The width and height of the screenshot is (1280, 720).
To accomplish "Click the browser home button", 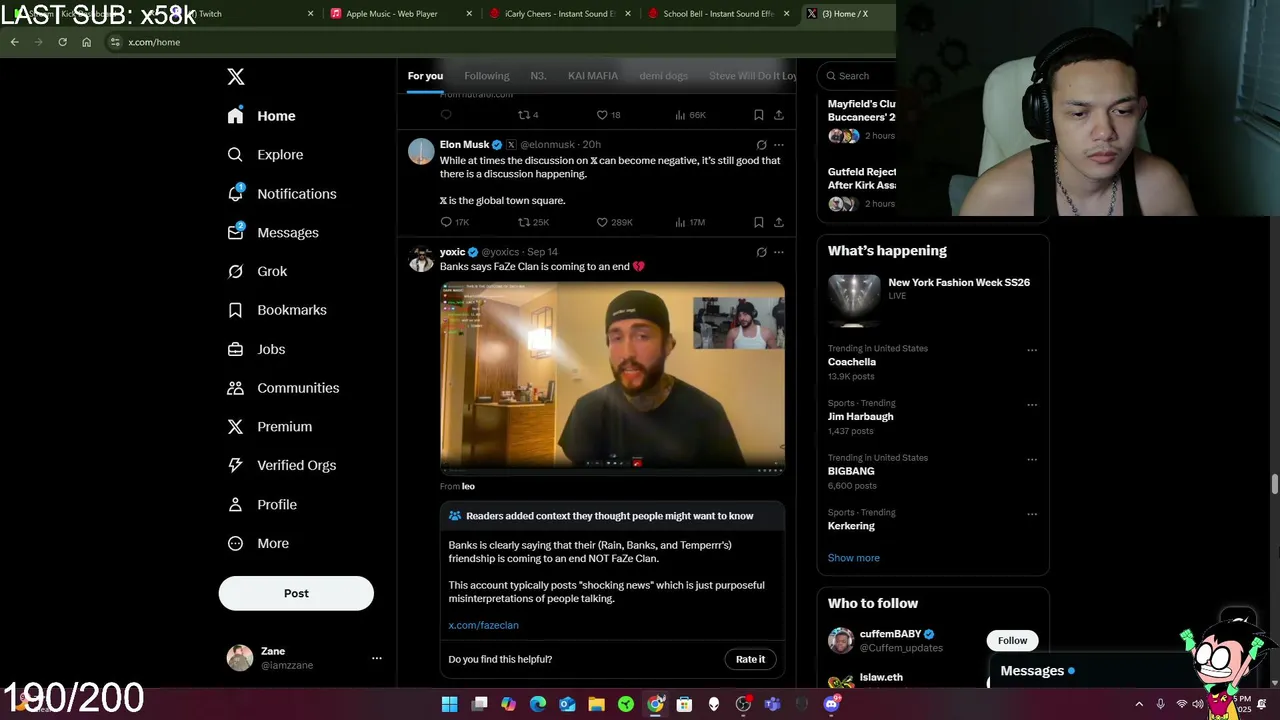I will point(86,42).
